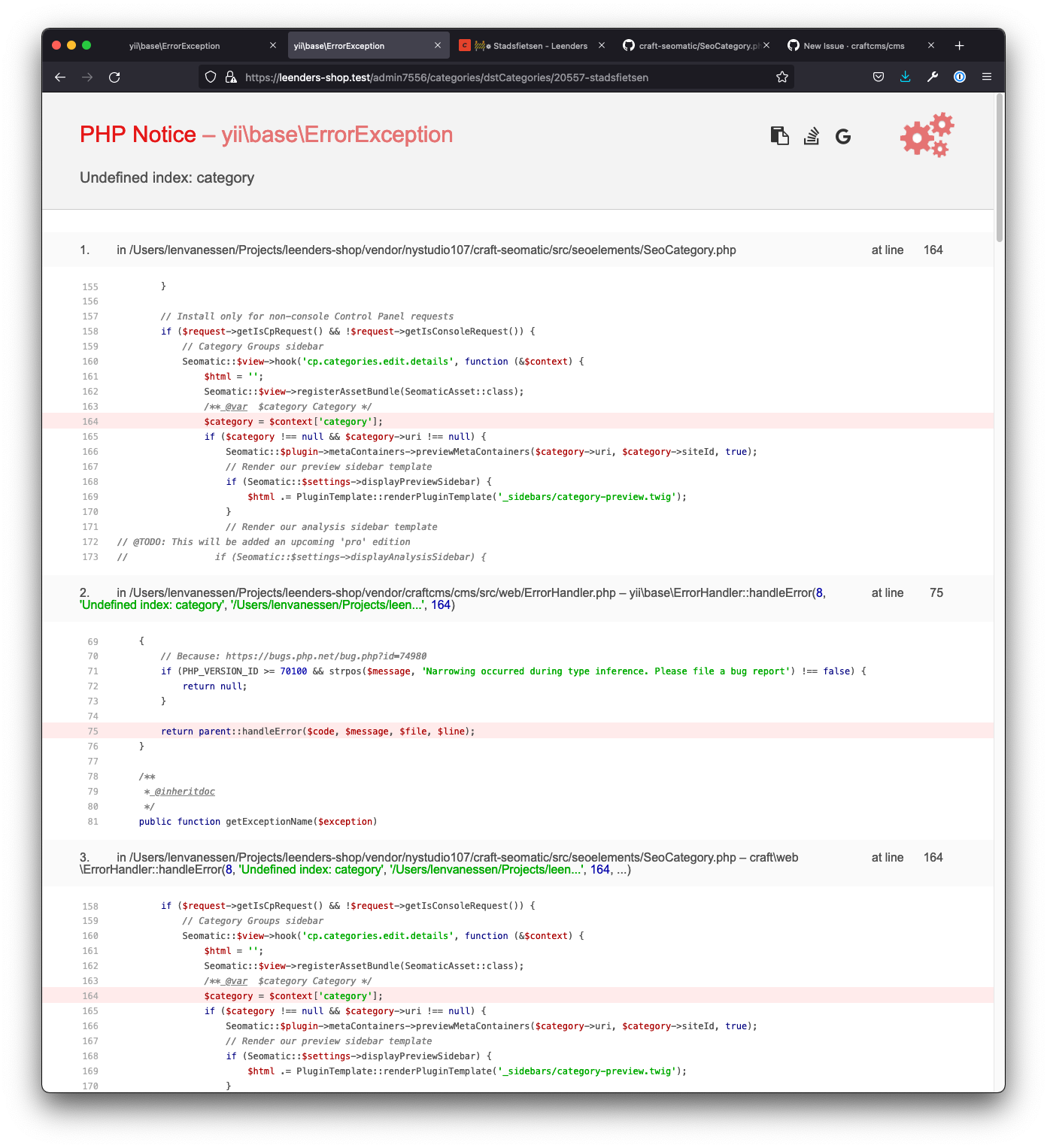Viewport: 1047px width, 1148px height.
Task: Open the Firefox hamburger menu
Action: [x=987, y=77]
